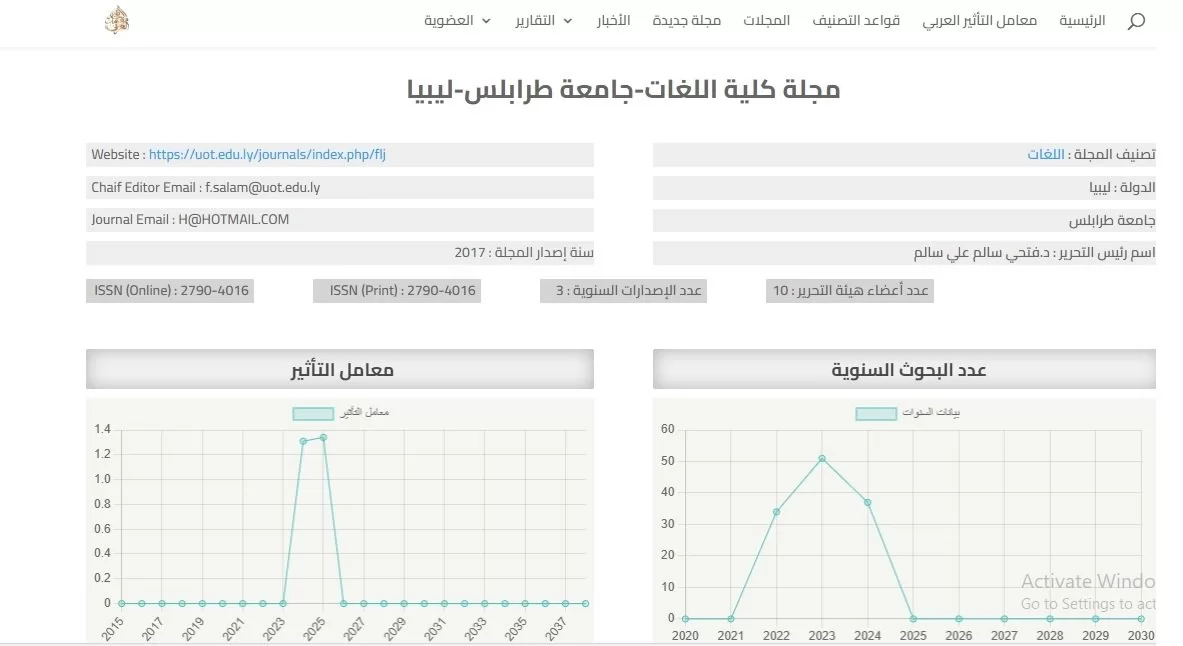Toggle معامل التأثير legend swatch
1183x646 pixels.
point(313,413)
